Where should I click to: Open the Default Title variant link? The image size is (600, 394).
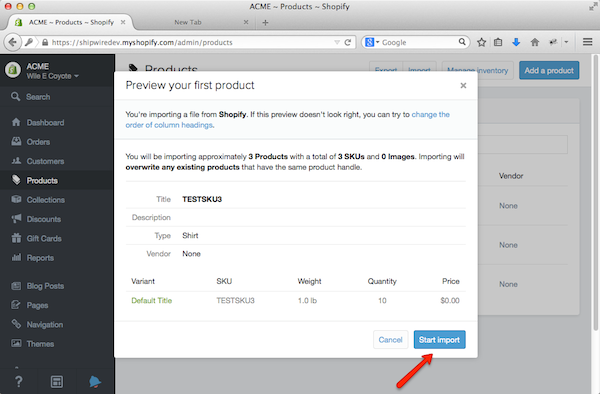click(152, 301)
